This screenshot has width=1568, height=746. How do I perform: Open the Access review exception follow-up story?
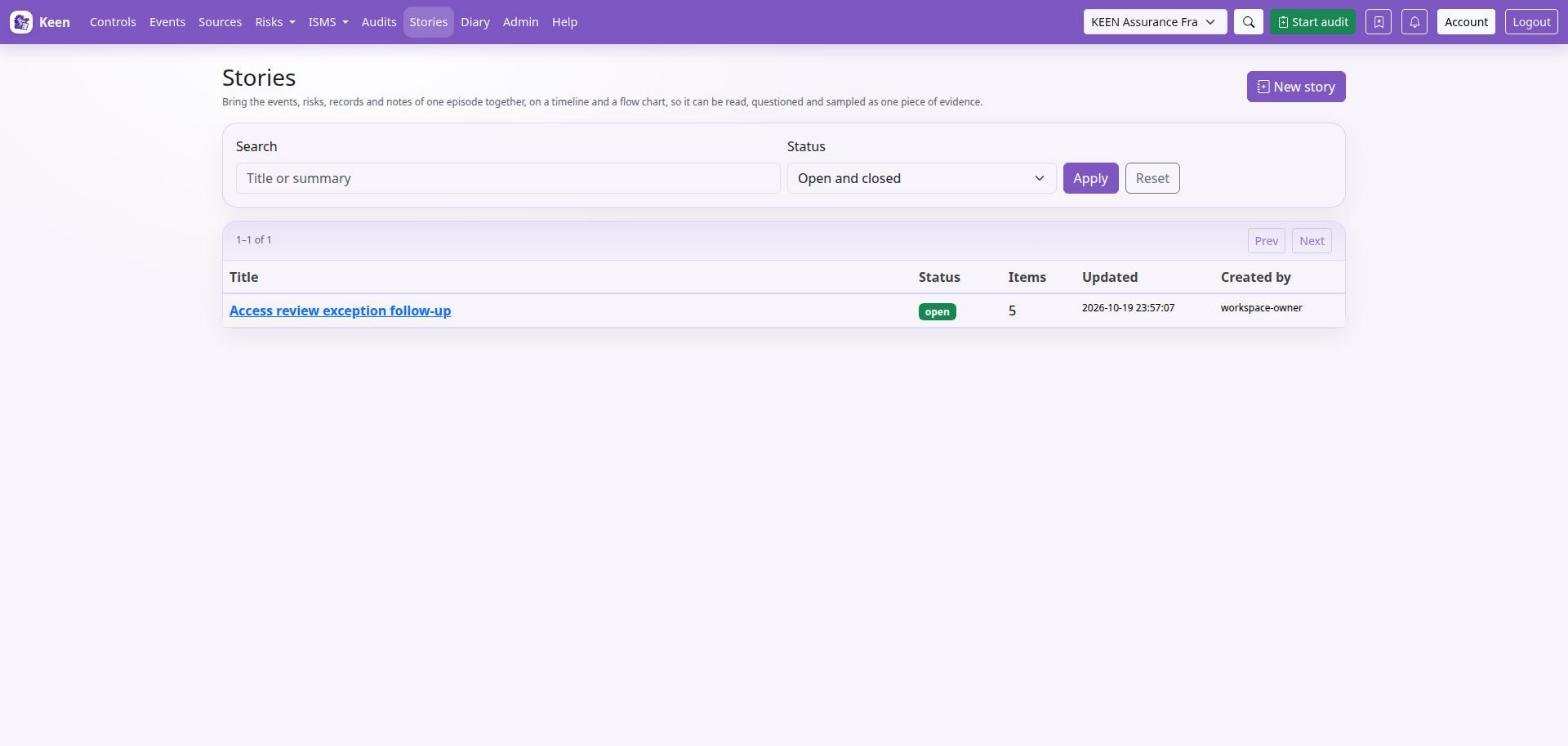340,311
